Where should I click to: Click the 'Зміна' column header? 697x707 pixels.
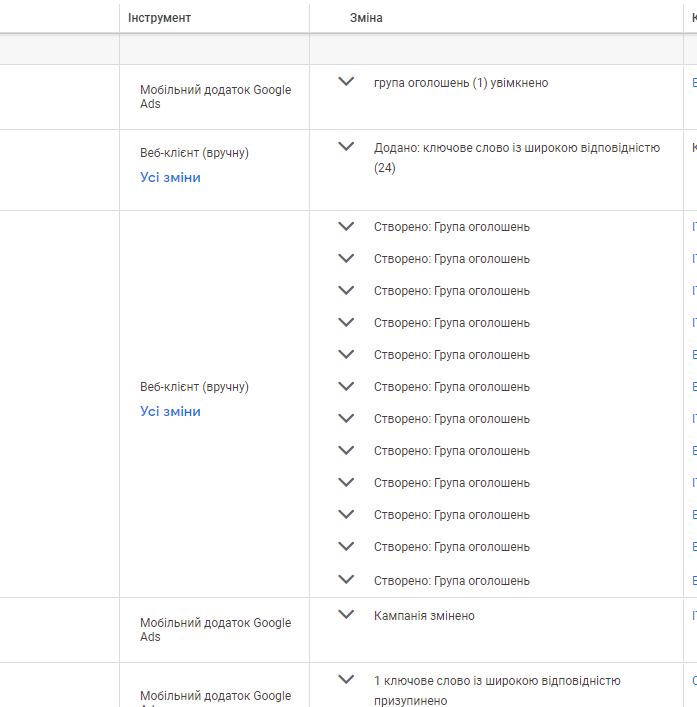pos(366,18)
